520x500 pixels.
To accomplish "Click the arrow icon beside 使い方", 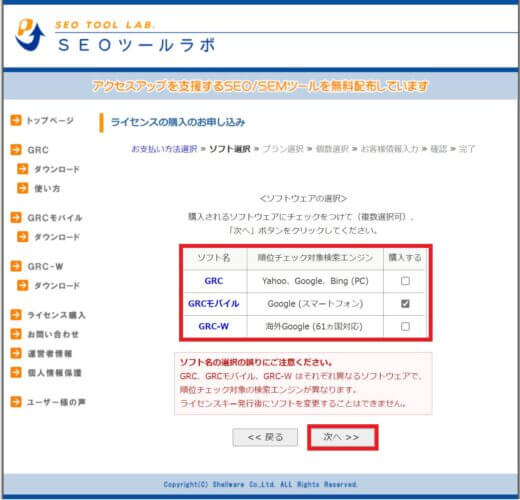I will (x=23, y=188).
